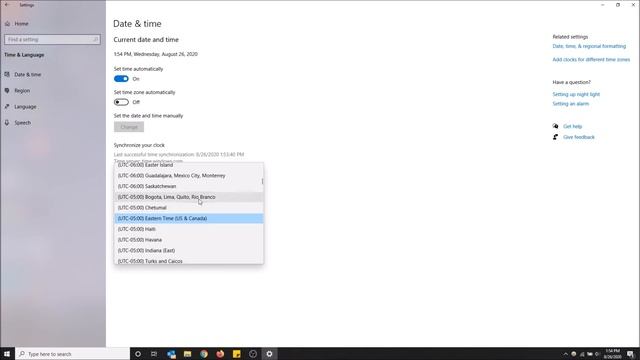Open Setting up night light help link
This screenshot has width=640, height=360.
pyautogui.click(x=576, y=94)
